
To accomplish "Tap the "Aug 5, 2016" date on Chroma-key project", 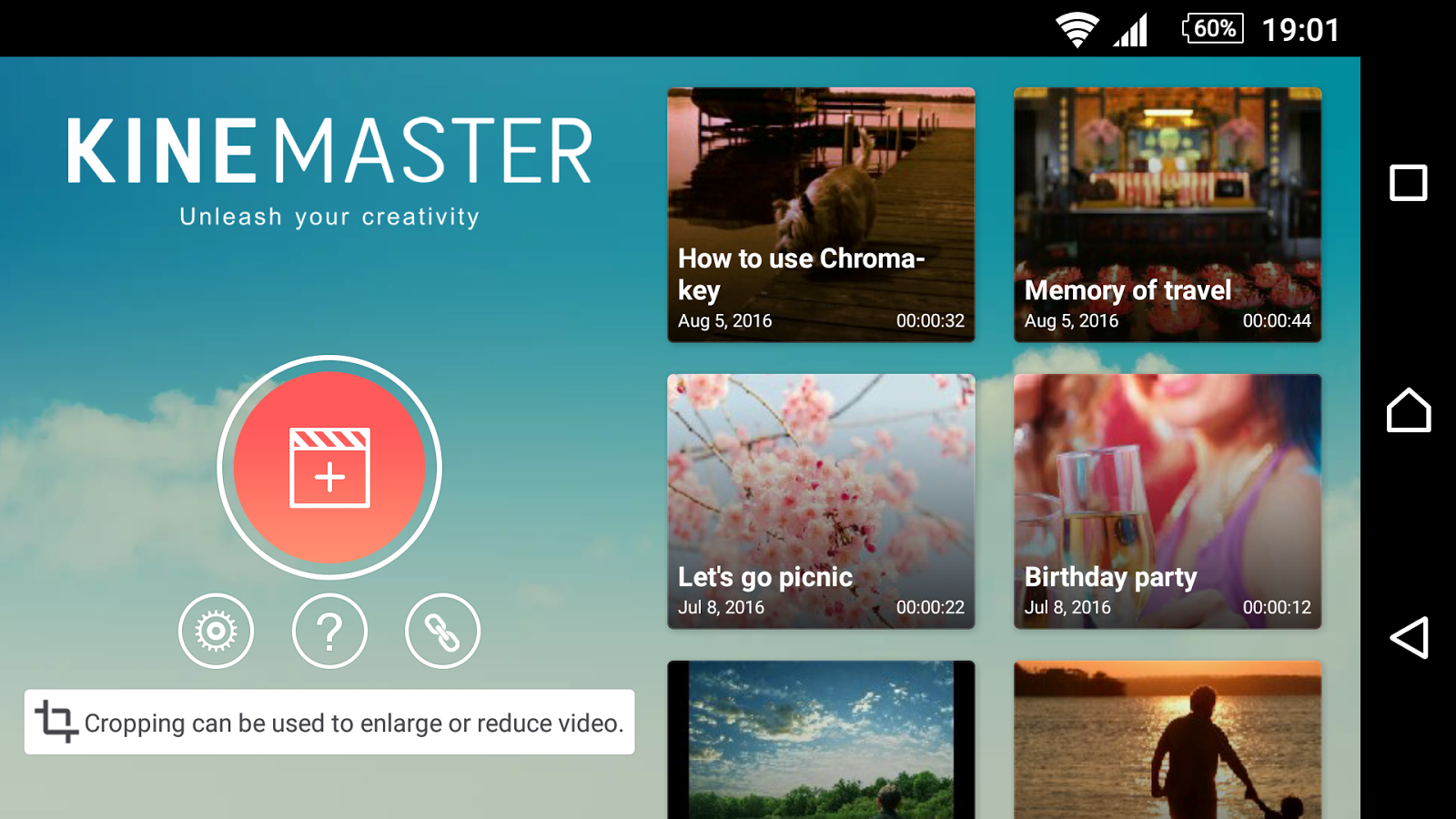I will (724, 321).
